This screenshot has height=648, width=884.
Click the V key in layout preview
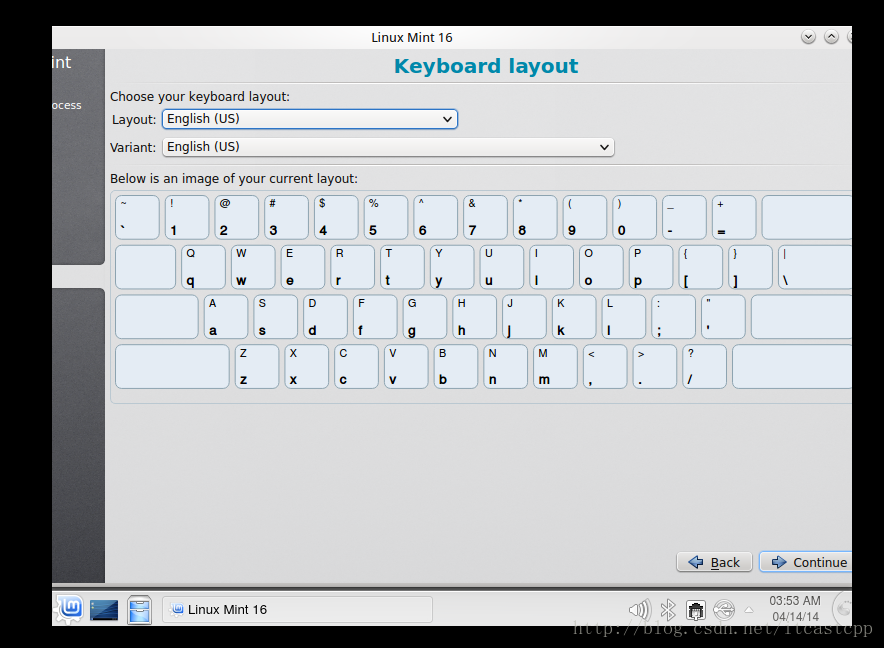pos(406,367)
